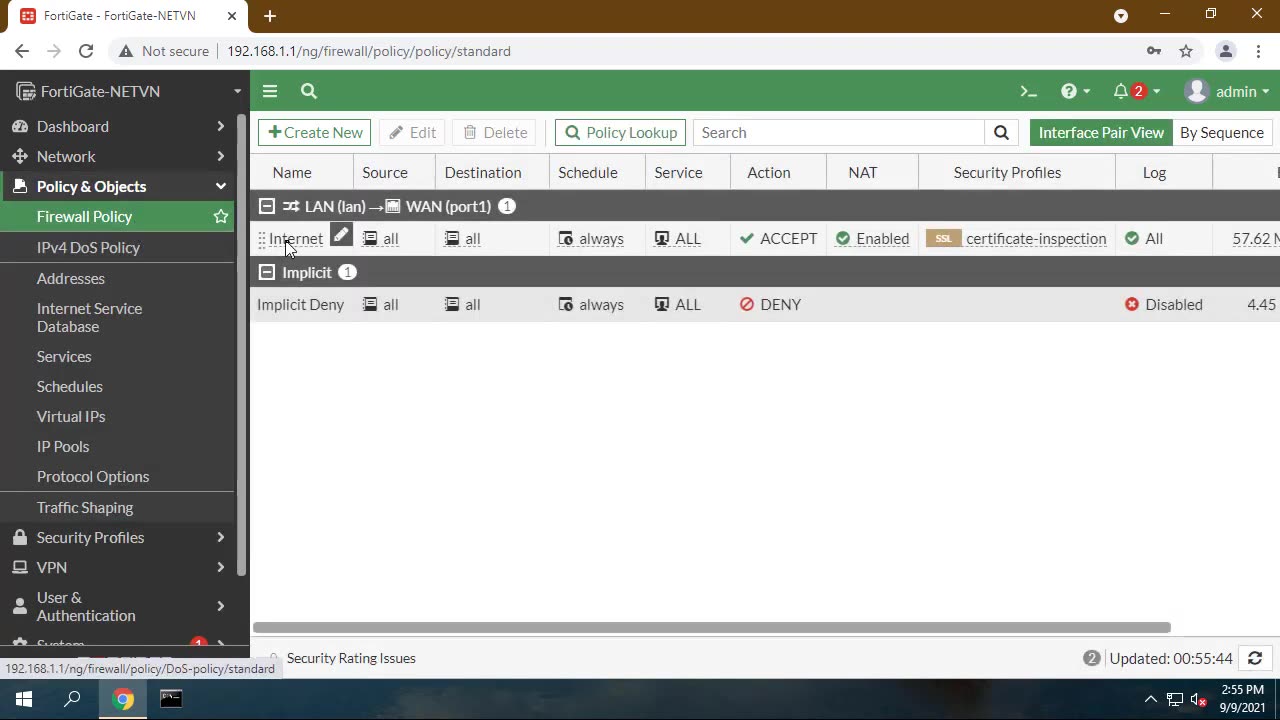Open the CLI console icon
This screenshot has width=1280, height=720.
pos(1028,91)
